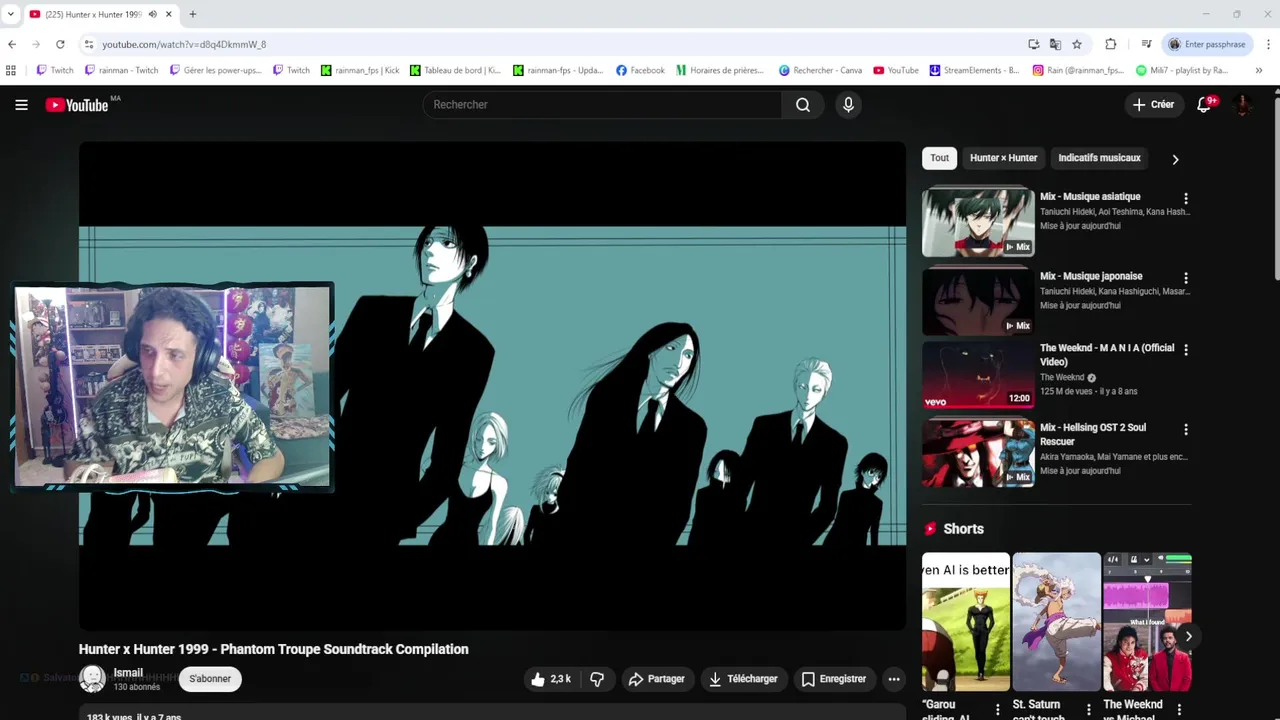The width and height of the screenshot is (1280, 720).
Task: Open the Ismail channel avatar
Action: (x=92, y=679)
